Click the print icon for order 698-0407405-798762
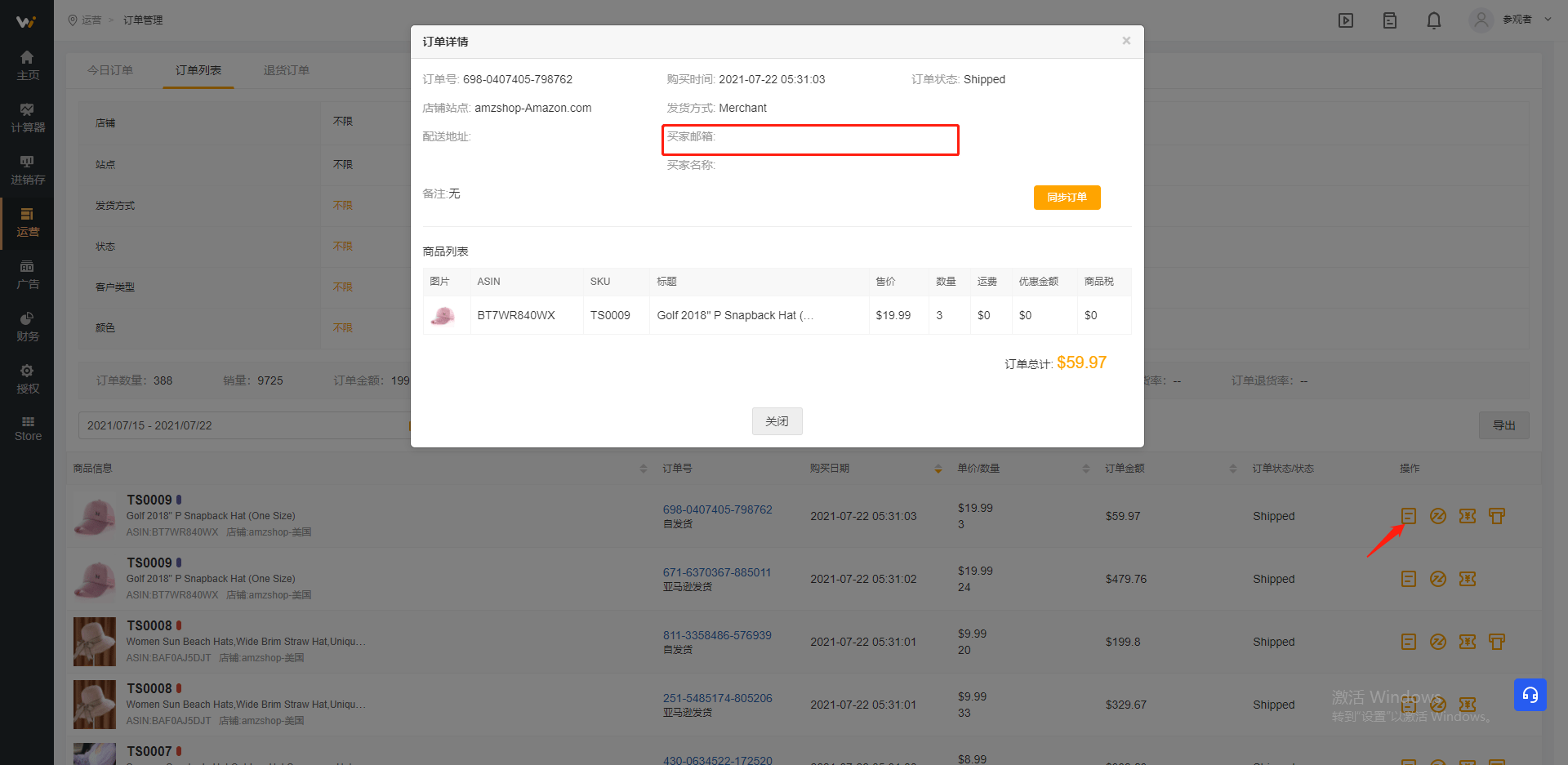1568x765 pixels. point(1497,516)
